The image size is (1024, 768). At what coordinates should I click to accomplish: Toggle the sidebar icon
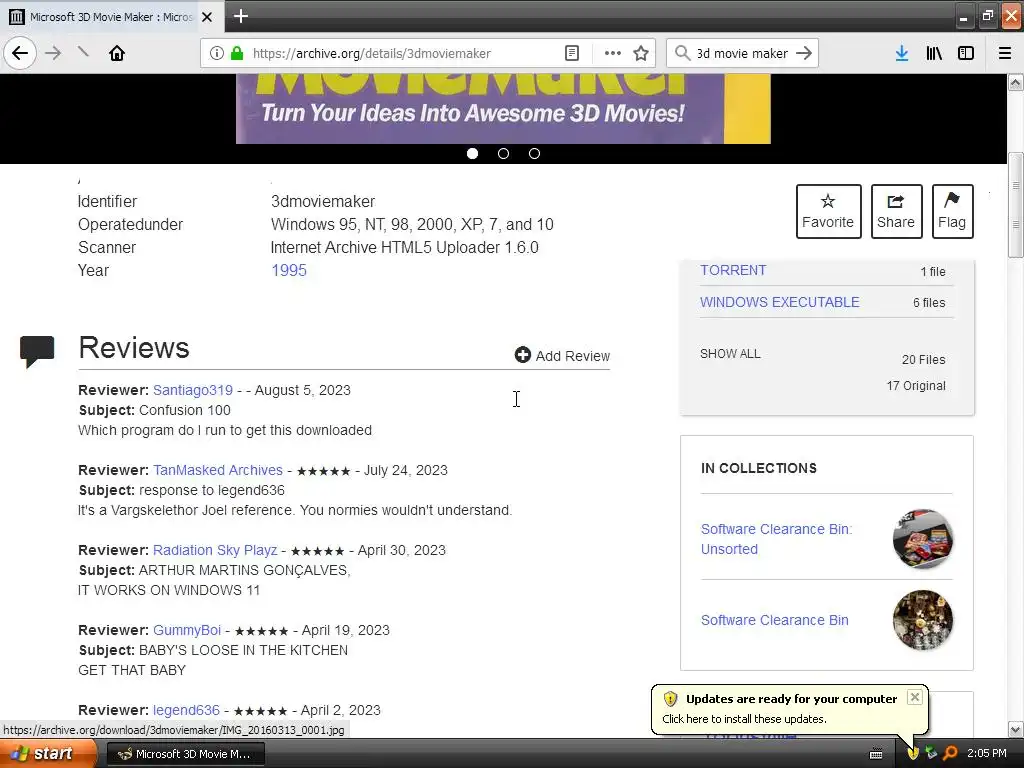(x=966, y=54)
